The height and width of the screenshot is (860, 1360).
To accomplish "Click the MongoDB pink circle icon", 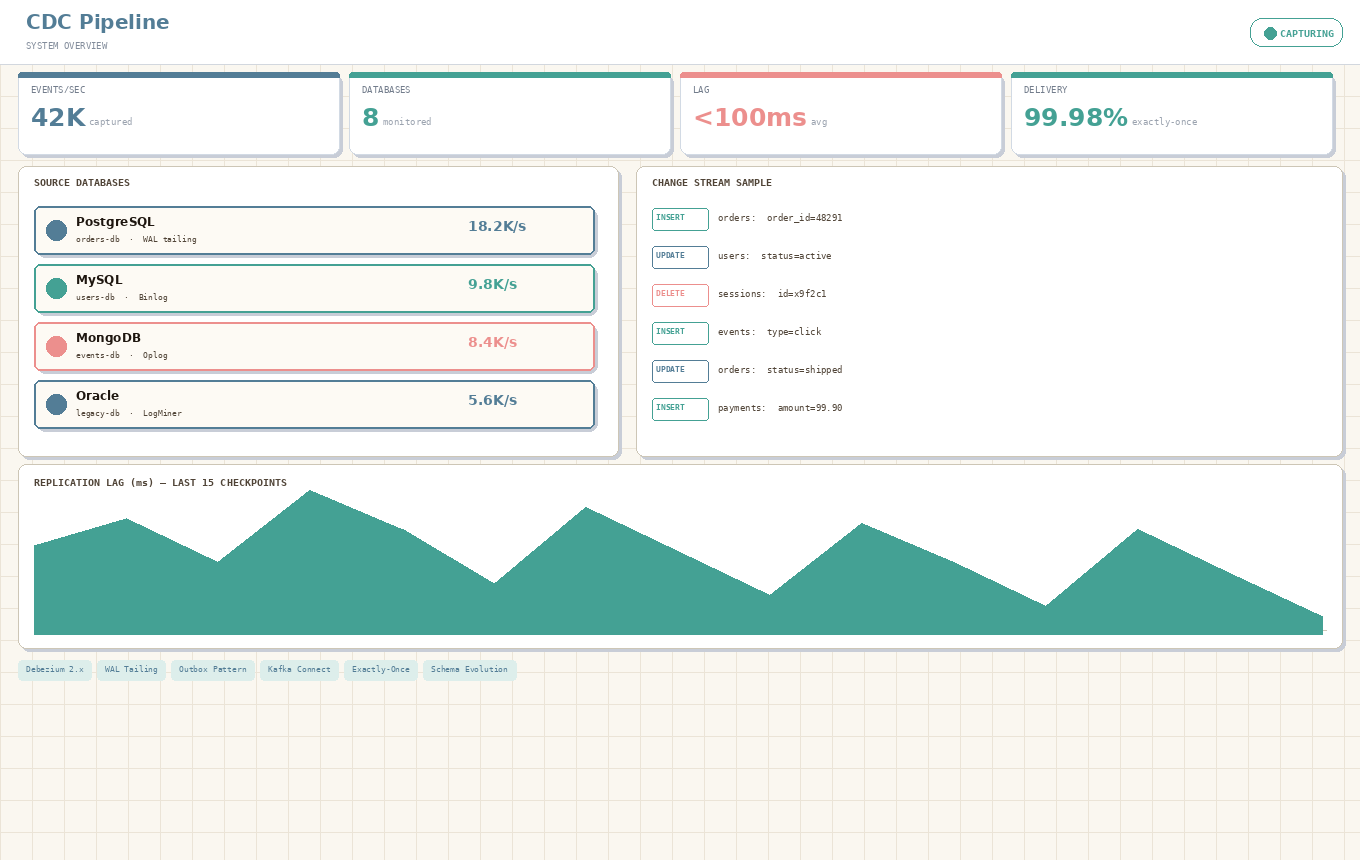I will pos(56,347).
